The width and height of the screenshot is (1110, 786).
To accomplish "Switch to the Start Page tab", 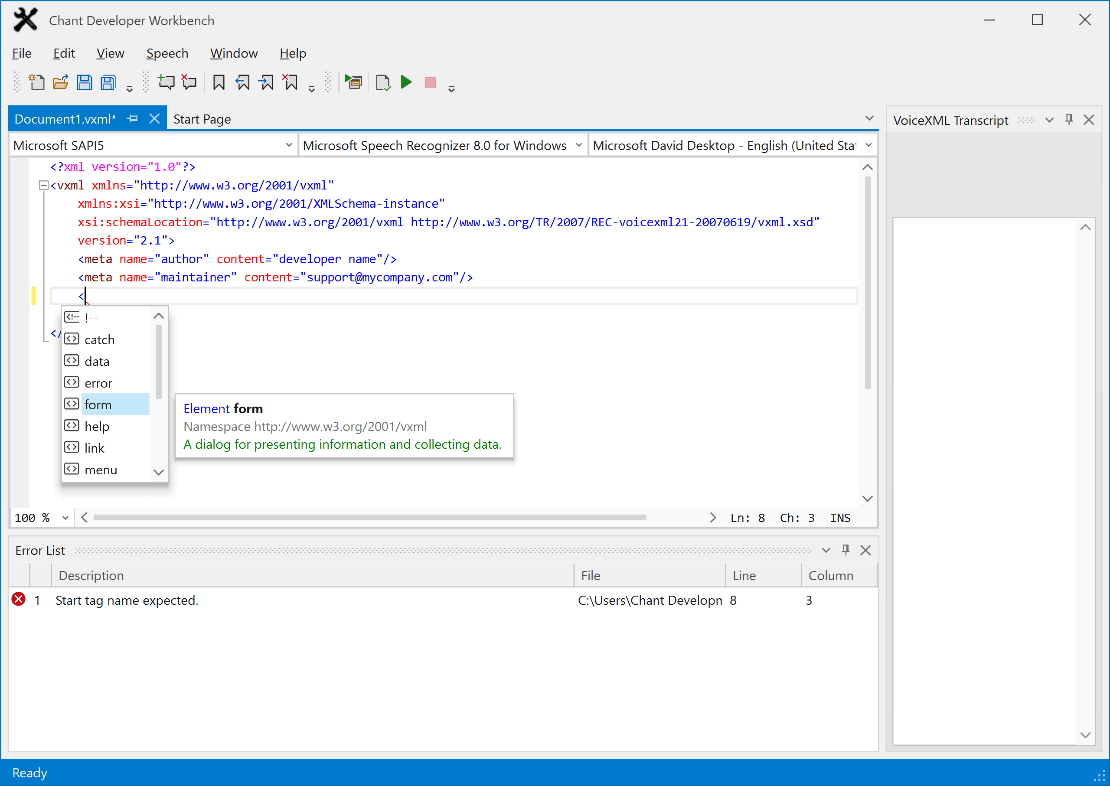I will click(x=202, y=119).
